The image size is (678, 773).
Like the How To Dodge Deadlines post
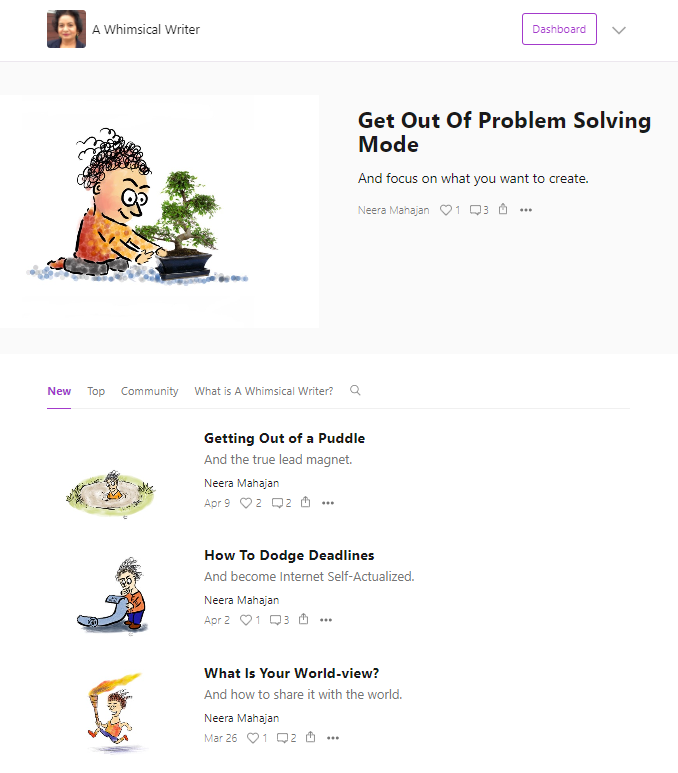[x=250, y=620]
